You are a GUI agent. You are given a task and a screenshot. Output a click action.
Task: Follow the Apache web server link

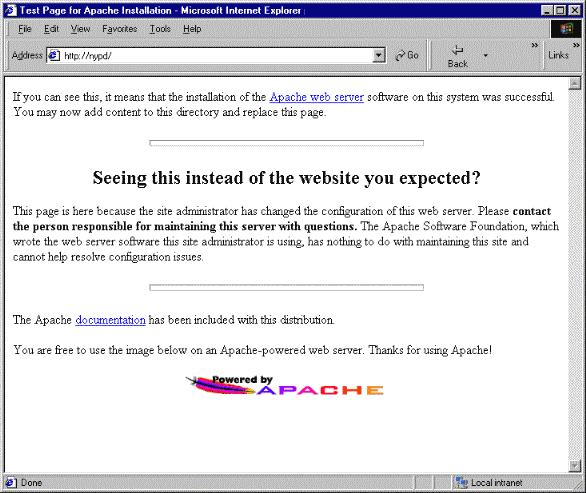(316, 97)
